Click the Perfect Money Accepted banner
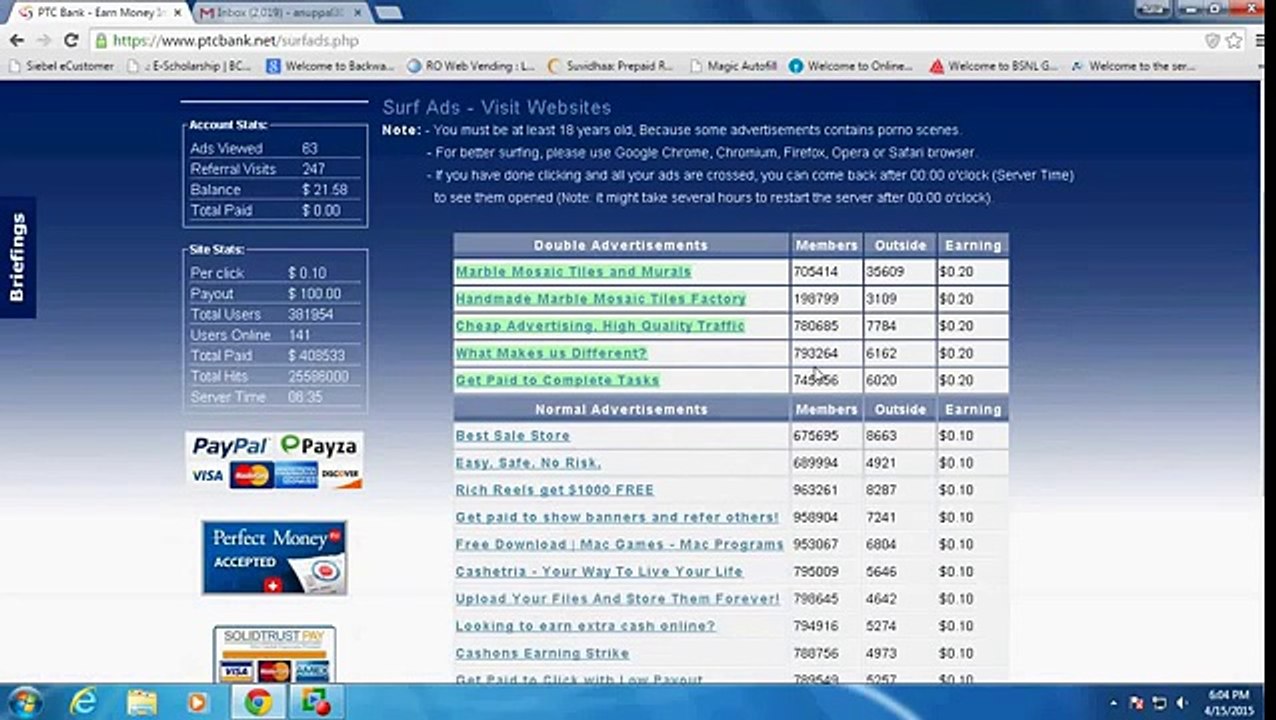The height and width of the screenshot is (720, 1276). coord(274,558)
